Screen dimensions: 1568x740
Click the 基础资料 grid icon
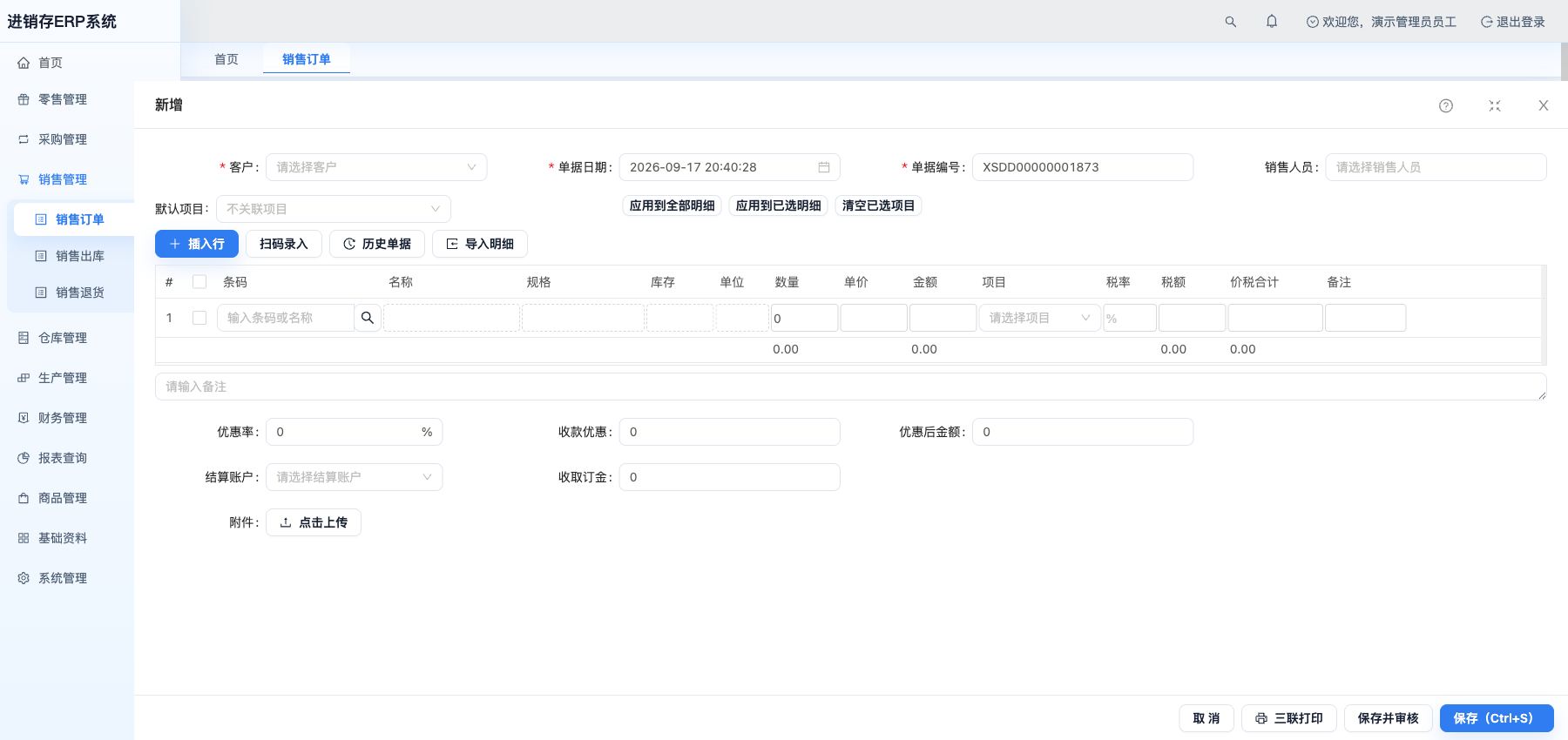24,538
